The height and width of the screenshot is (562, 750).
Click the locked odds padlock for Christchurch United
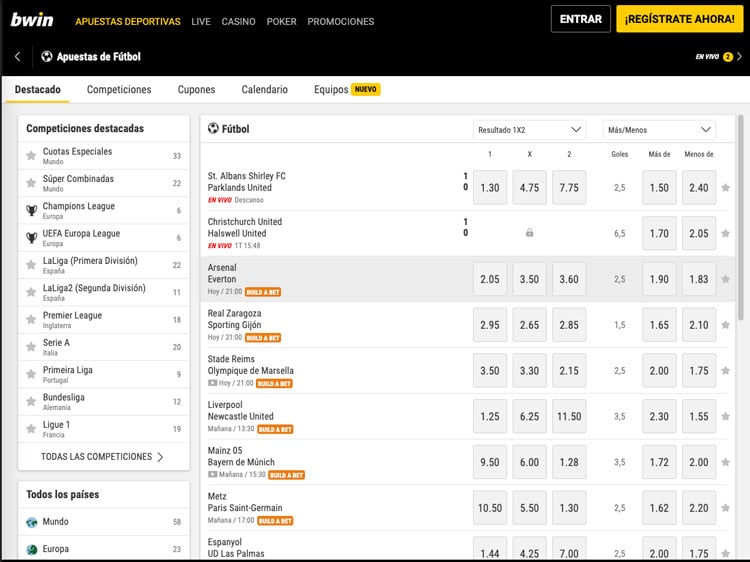coord(529,233)
